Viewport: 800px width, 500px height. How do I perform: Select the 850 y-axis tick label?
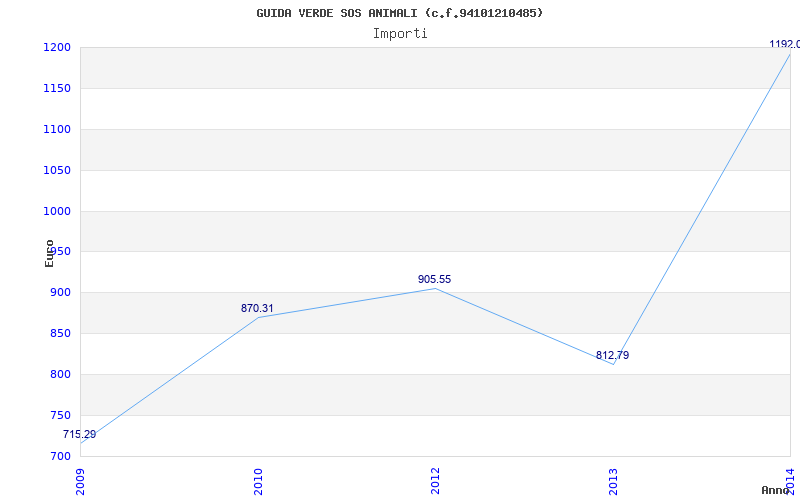pos(60,334)
